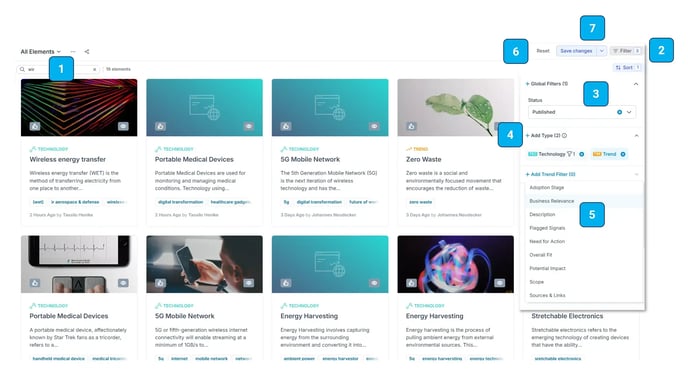Click the Save changes button
The image size is (688, 380).
(x=576, y=51)
